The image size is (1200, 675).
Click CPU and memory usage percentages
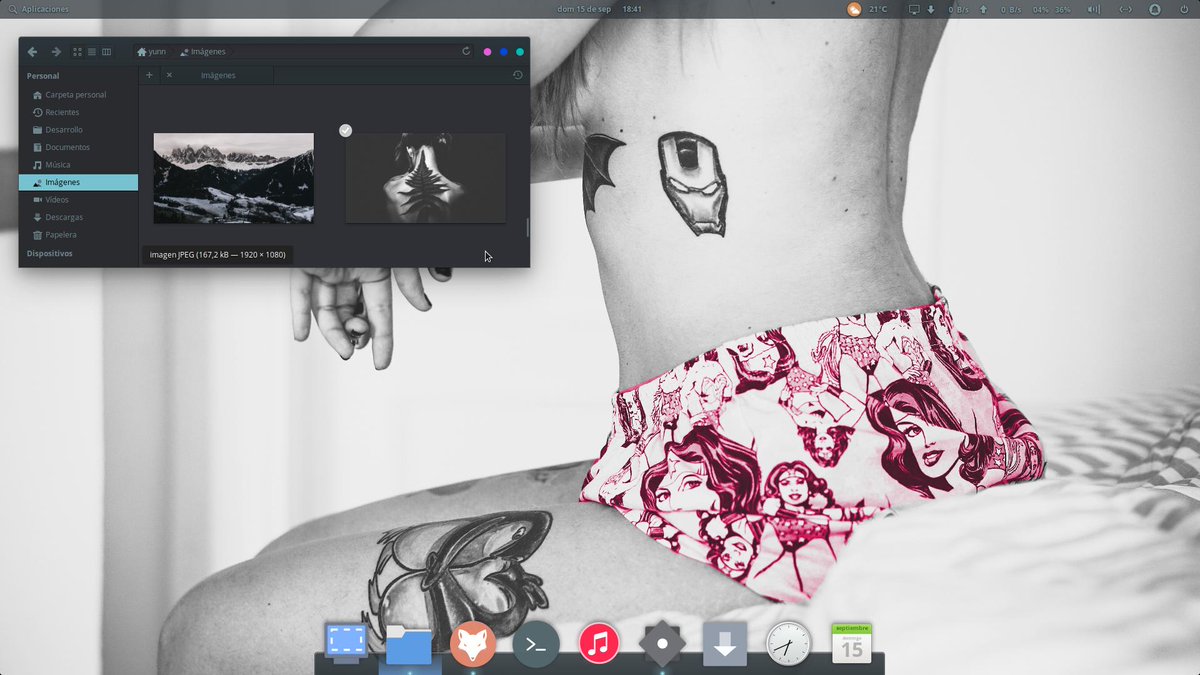(x=1052, y=9)
